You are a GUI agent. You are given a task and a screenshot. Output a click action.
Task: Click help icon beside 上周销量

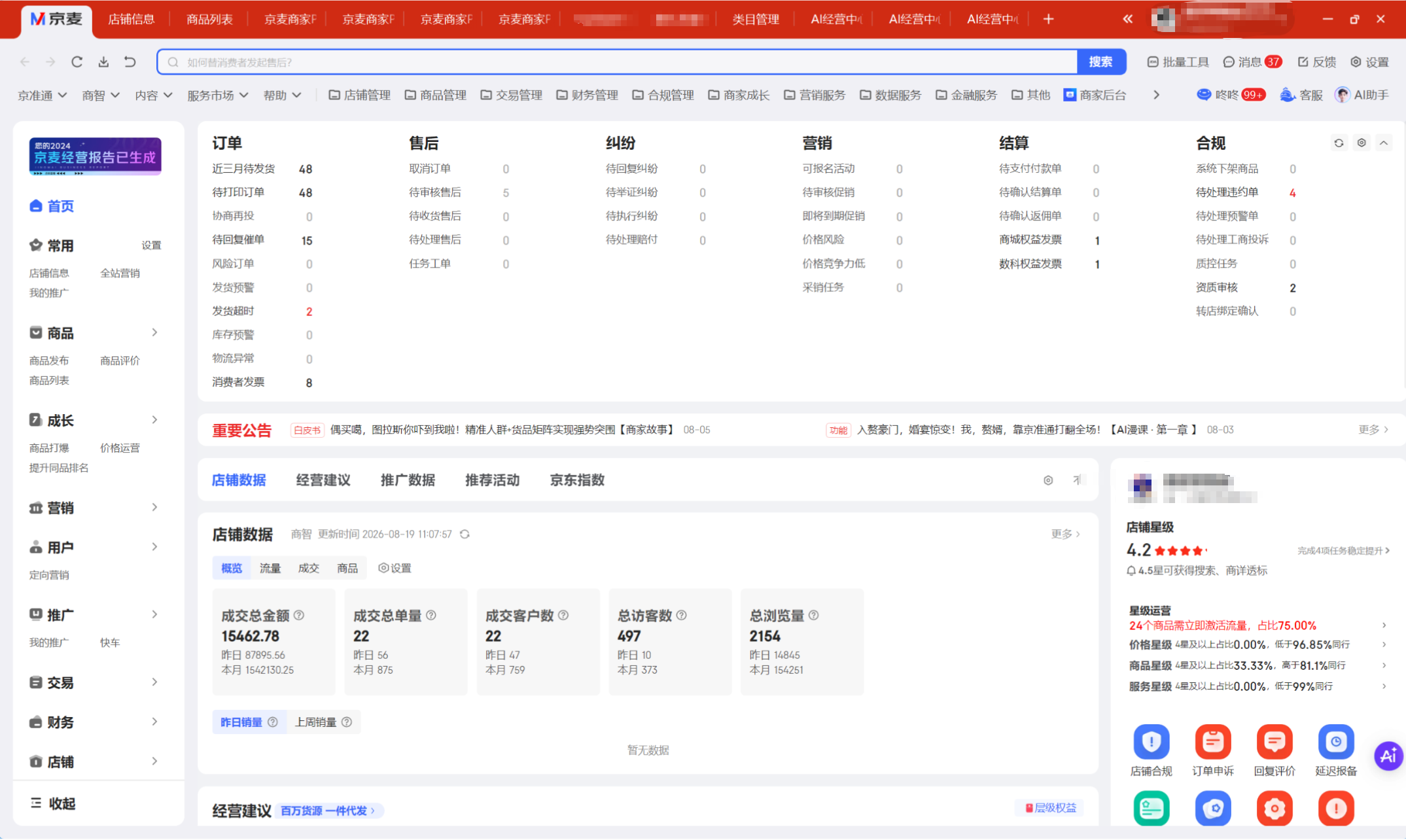coord(347,722)
